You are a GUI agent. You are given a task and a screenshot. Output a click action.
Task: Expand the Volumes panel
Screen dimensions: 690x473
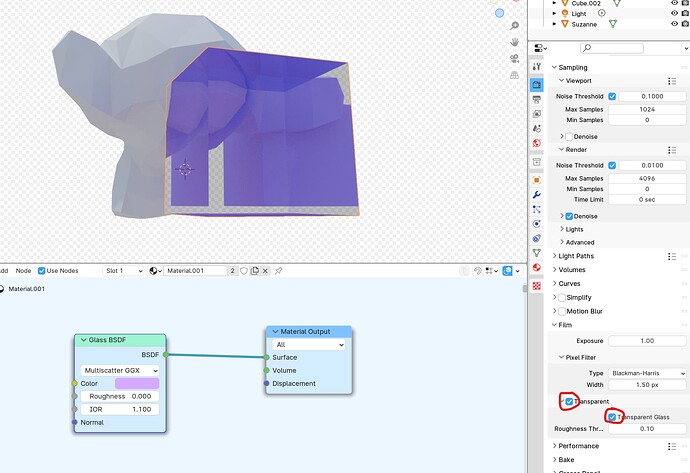click(x=554, y=270)
